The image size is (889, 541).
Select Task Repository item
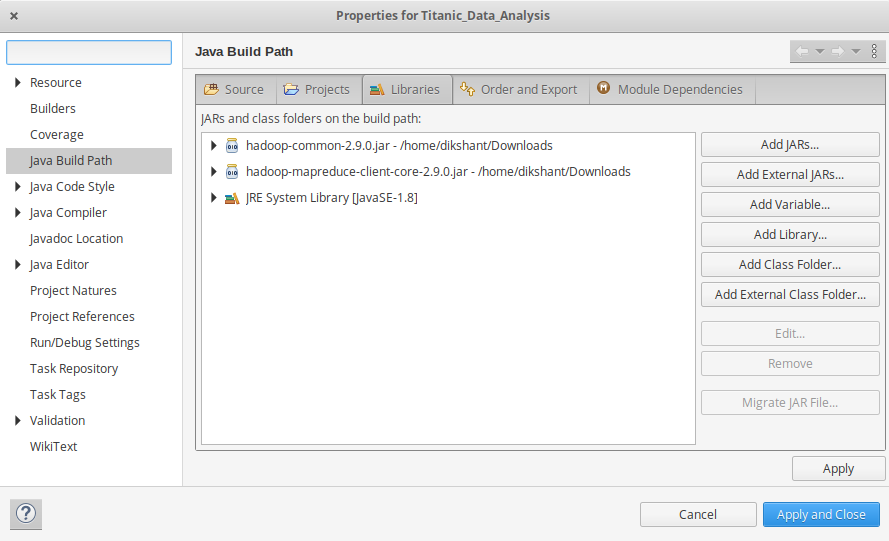[x=74, y=369]
